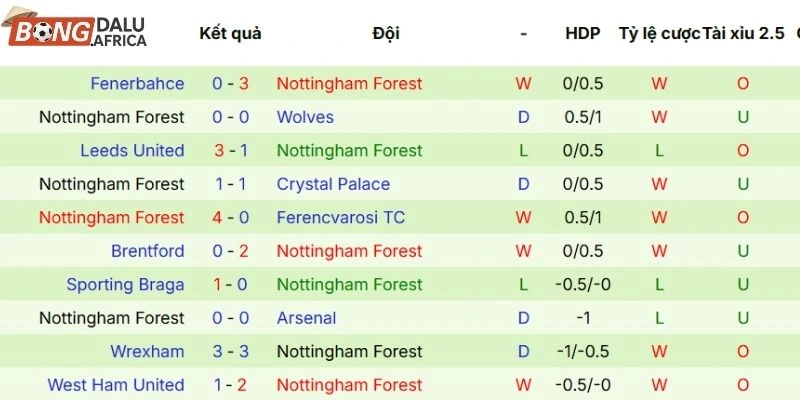Click the Đội column header
This screenshot has width=800, height=400.
pyautogui.click(x=385, y=33)
